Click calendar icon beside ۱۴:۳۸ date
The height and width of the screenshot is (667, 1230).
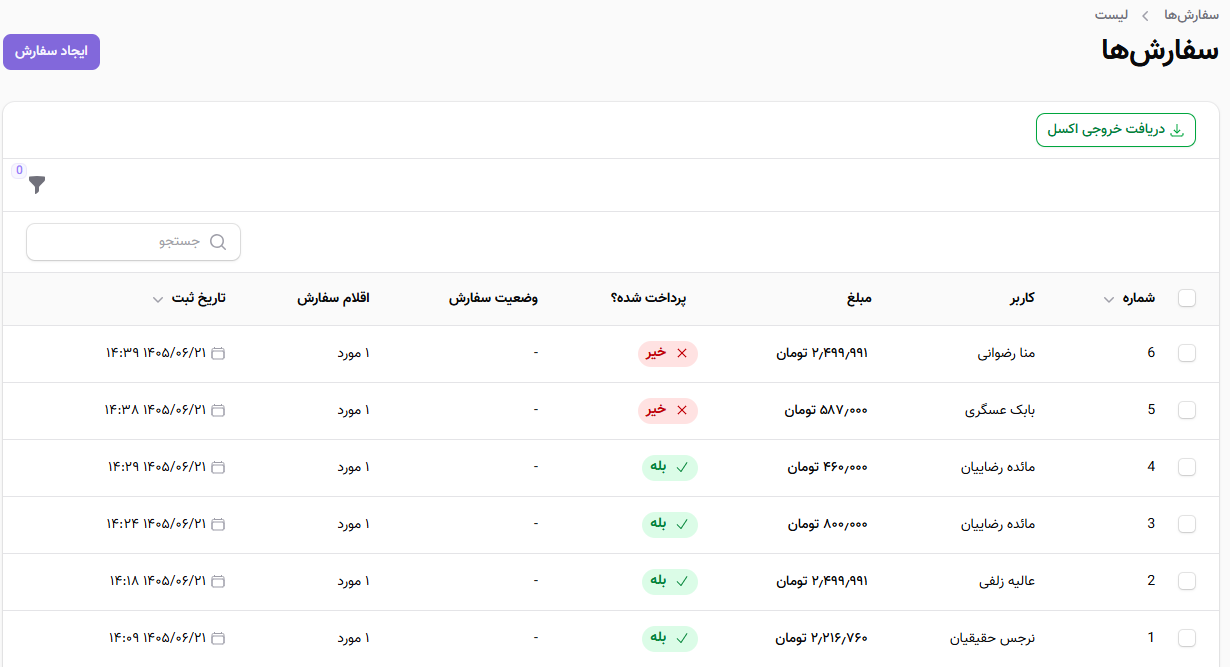[219, 410]
